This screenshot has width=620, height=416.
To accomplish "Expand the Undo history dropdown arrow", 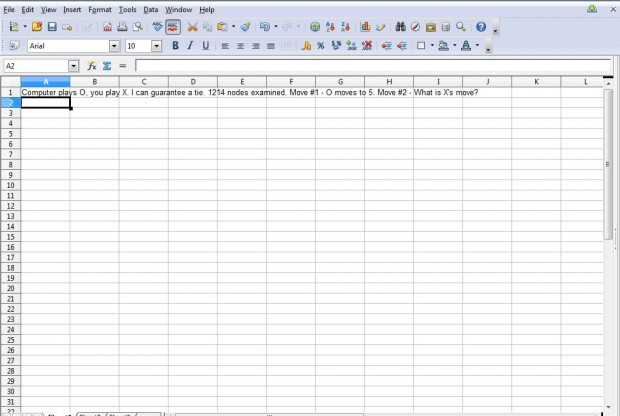I will click(276, 26).
